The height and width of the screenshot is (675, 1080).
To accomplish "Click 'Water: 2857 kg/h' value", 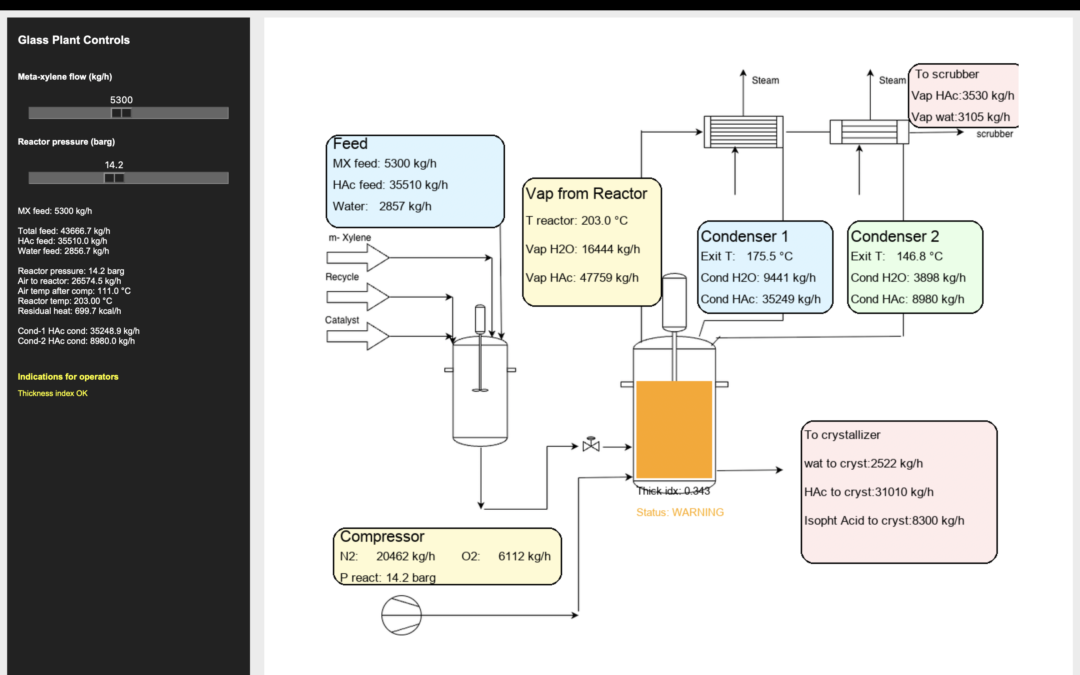I will (x=382, y=206).
